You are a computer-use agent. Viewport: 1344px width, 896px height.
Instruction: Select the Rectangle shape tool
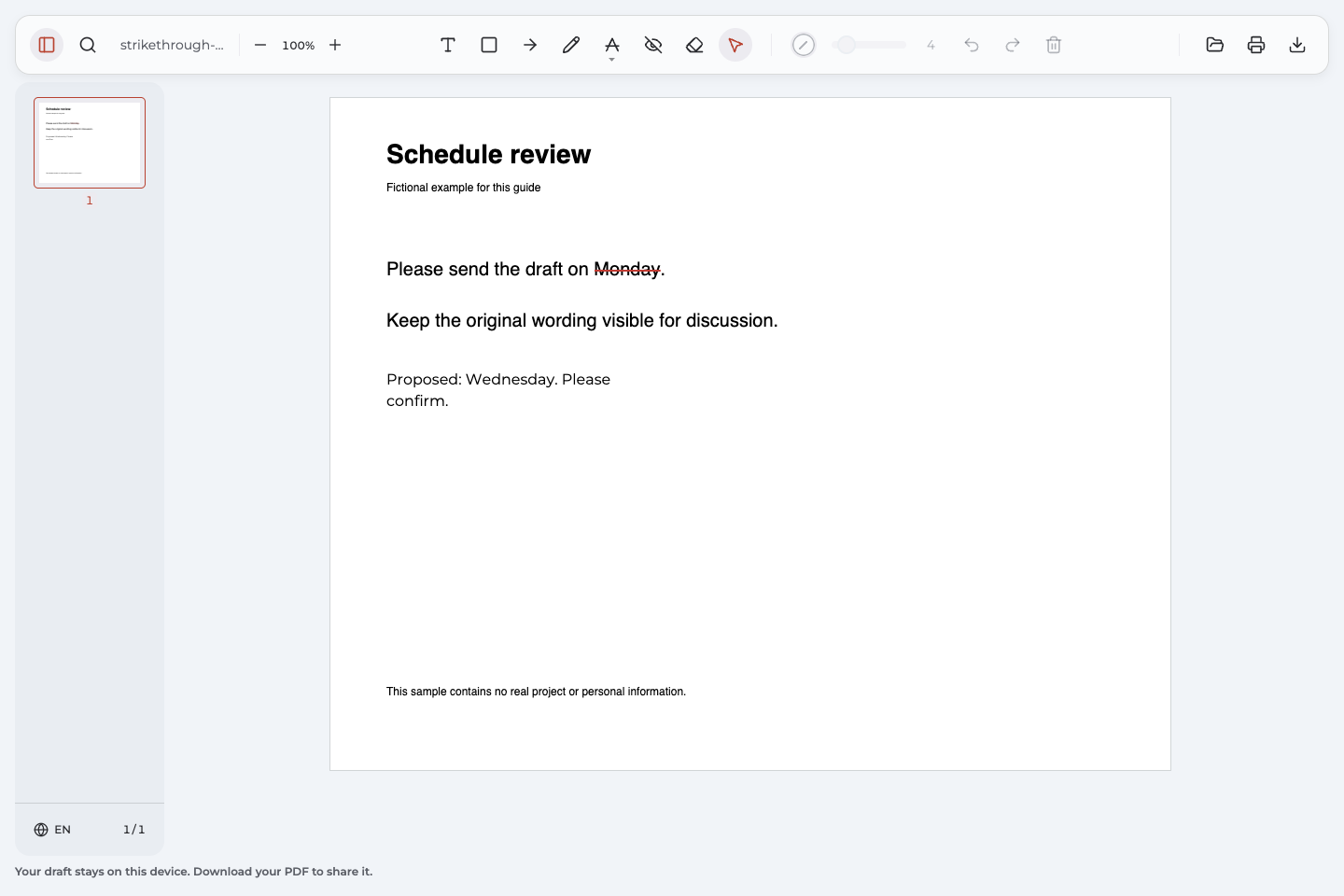(x=489, y=45)
